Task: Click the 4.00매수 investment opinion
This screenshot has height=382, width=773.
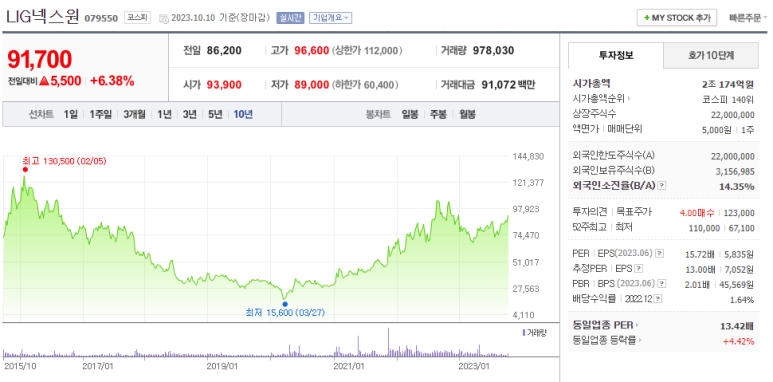Action: coord(697,213)
